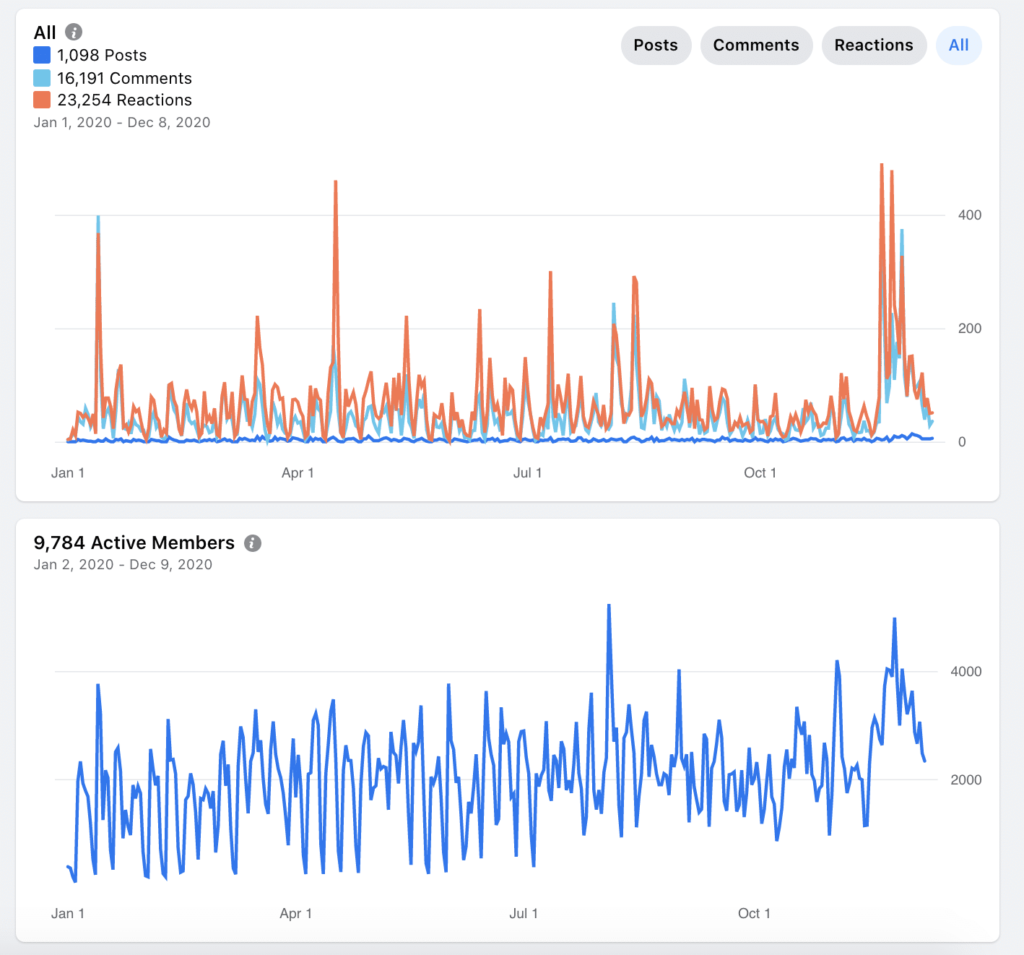Viewport: 1024px width, 955px height.
Task: Open info icon next to Active Members
Action: click(253, 543)
